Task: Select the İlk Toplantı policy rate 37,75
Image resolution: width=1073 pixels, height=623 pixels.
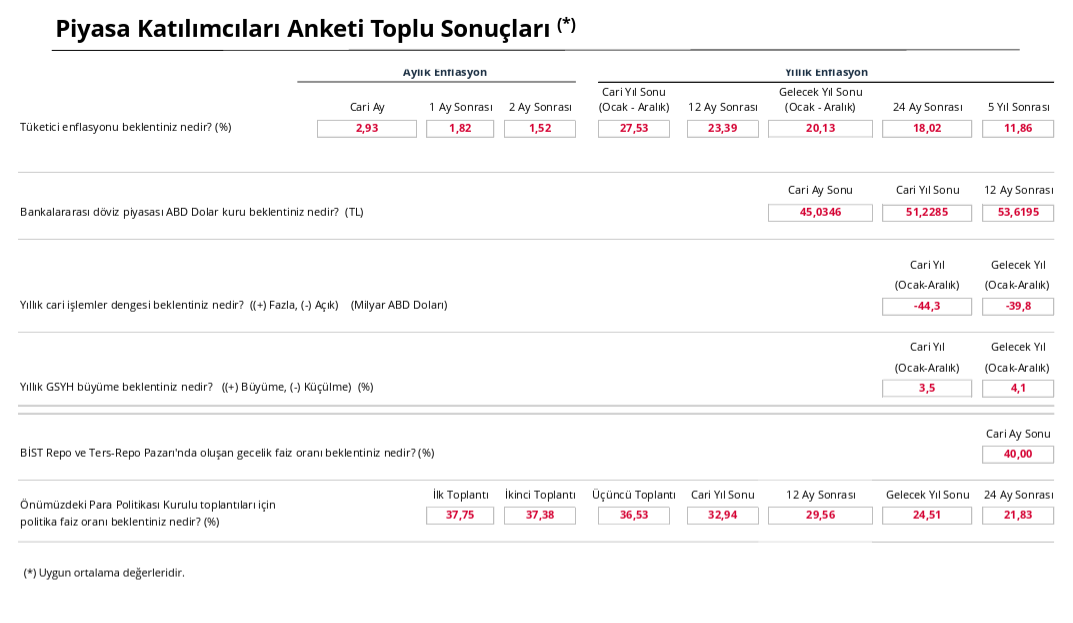Action: (x=459, y=515)
